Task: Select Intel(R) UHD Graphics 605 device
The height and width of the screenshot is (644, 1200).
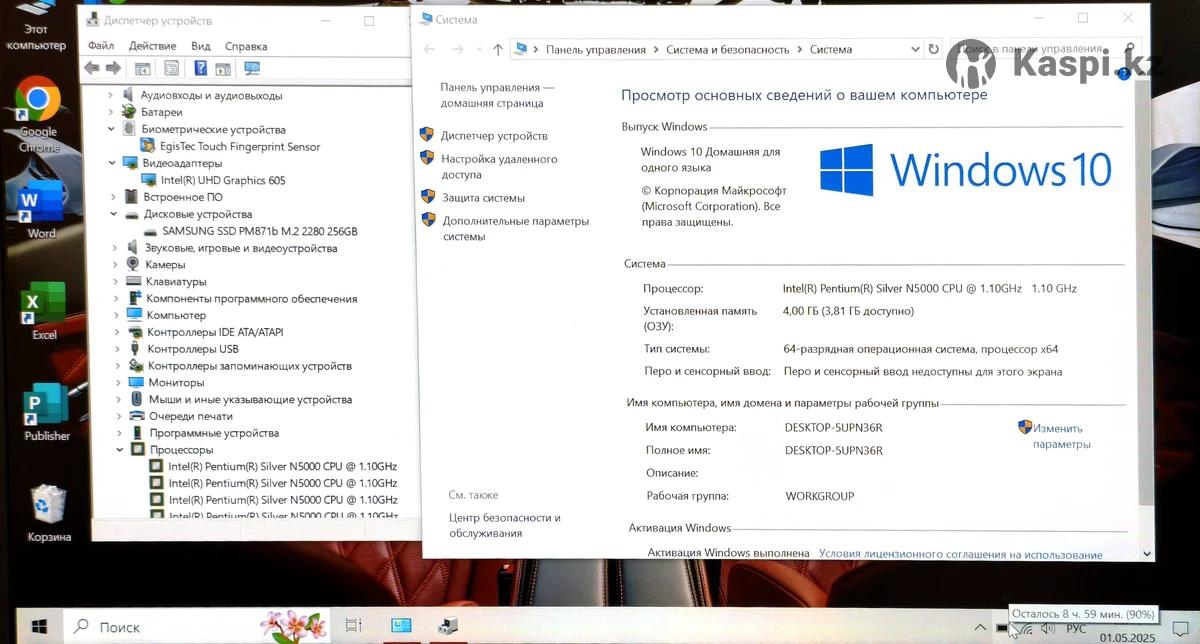Action: click(223, 180)
